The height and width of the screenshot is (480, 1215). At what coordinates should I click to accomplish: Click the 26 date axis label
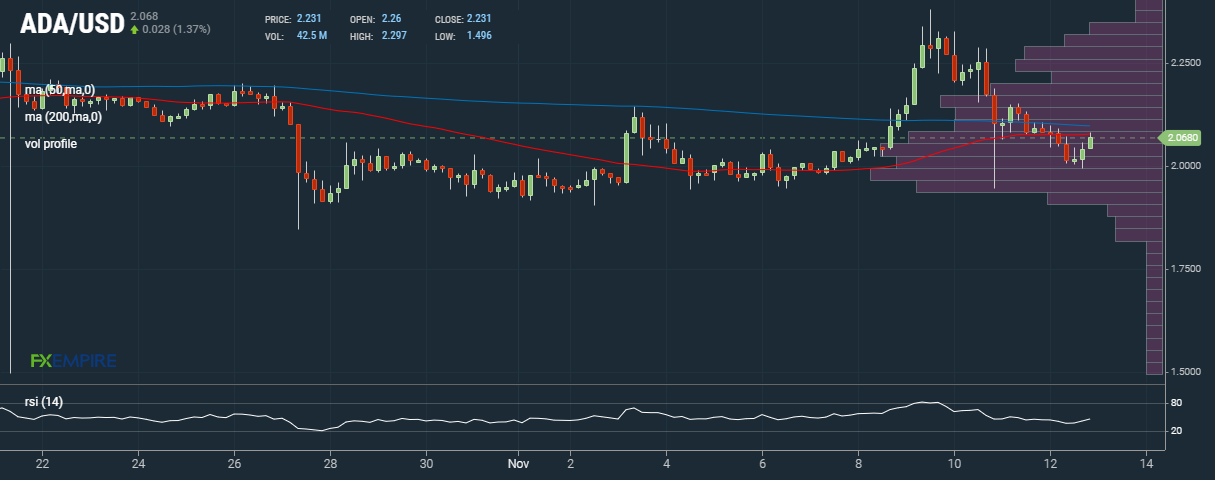click(x=234, y=464)
